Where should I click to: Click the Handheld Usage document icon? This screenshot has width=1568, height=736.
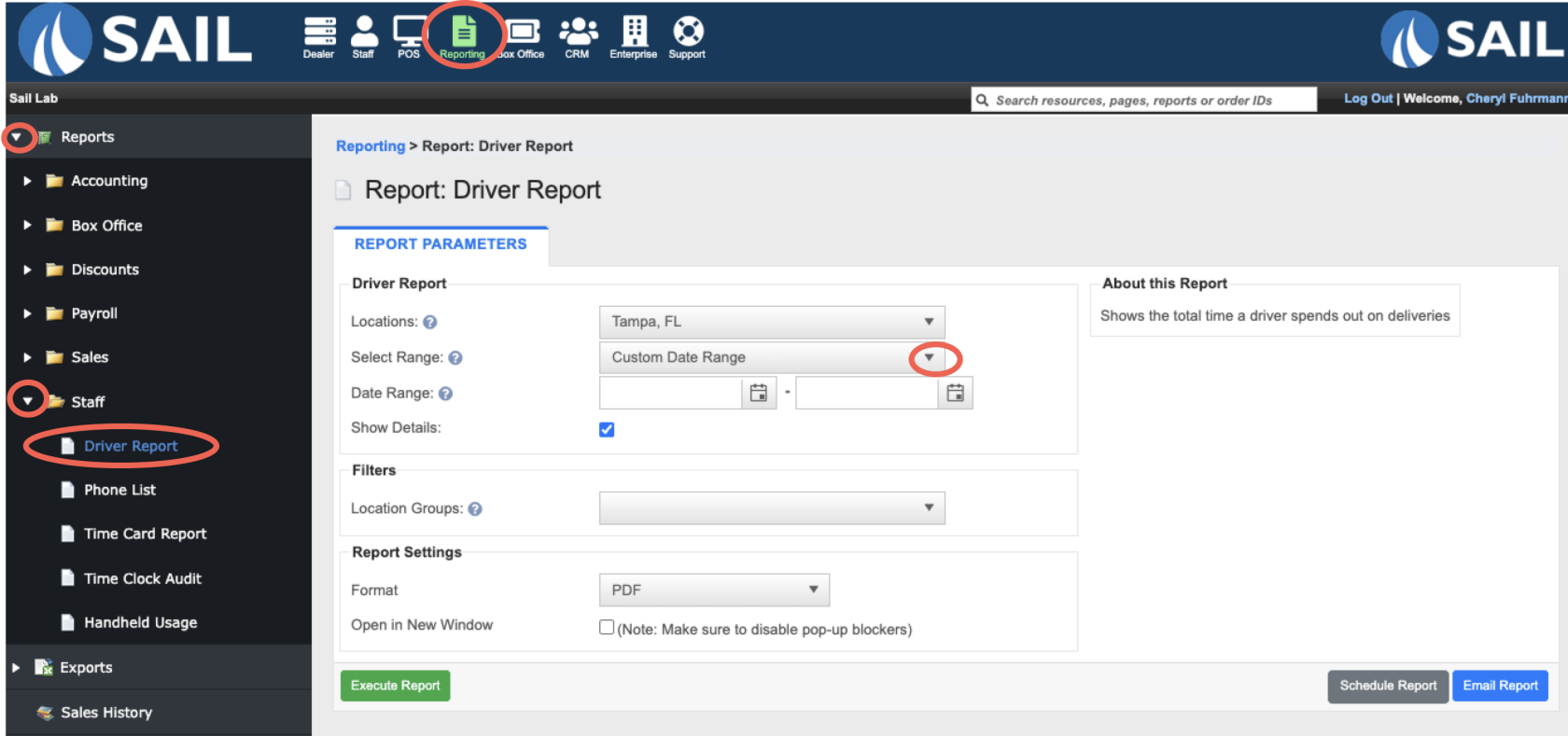(67, 622)
